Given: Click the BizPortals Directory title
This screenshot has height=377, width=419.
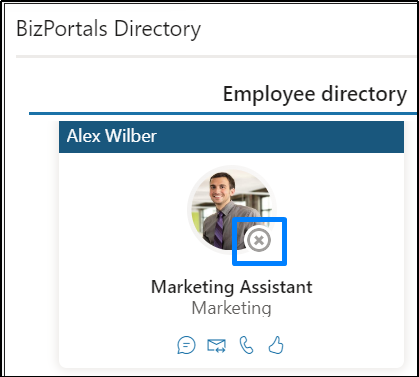Looking at the screenshot, I should click(109, 29).
